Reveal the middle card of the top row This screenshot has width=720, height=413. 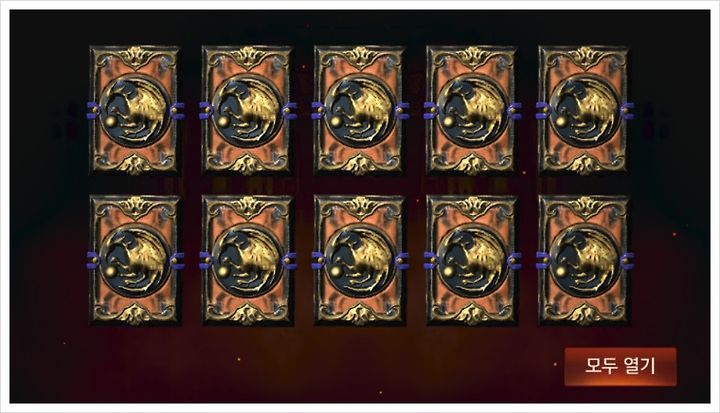[360, 110]
